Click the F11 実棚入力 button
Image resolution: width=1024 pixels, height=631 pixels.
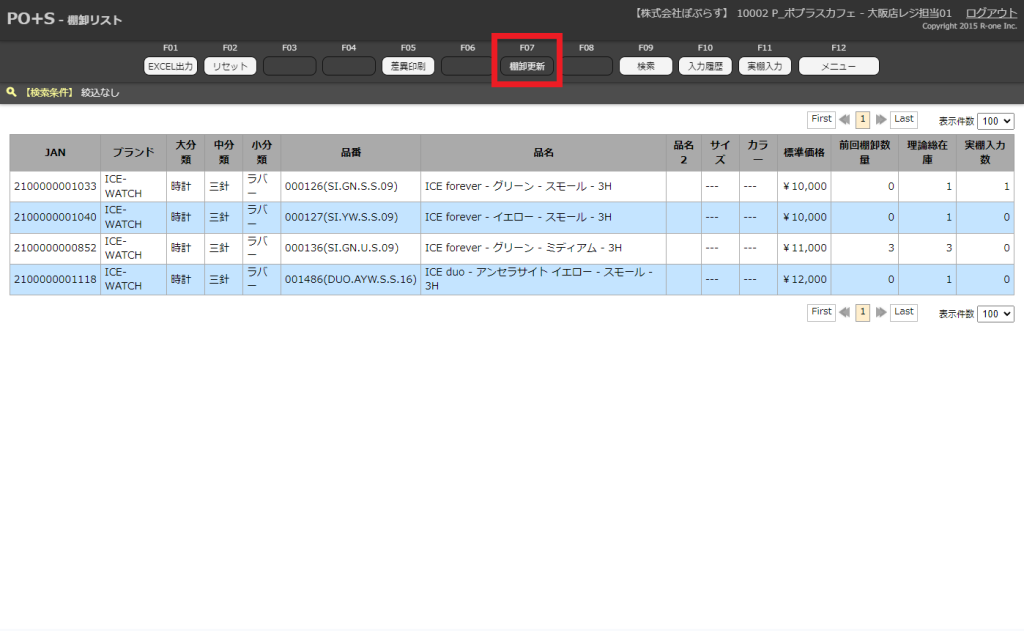click(x=765, y=66)
